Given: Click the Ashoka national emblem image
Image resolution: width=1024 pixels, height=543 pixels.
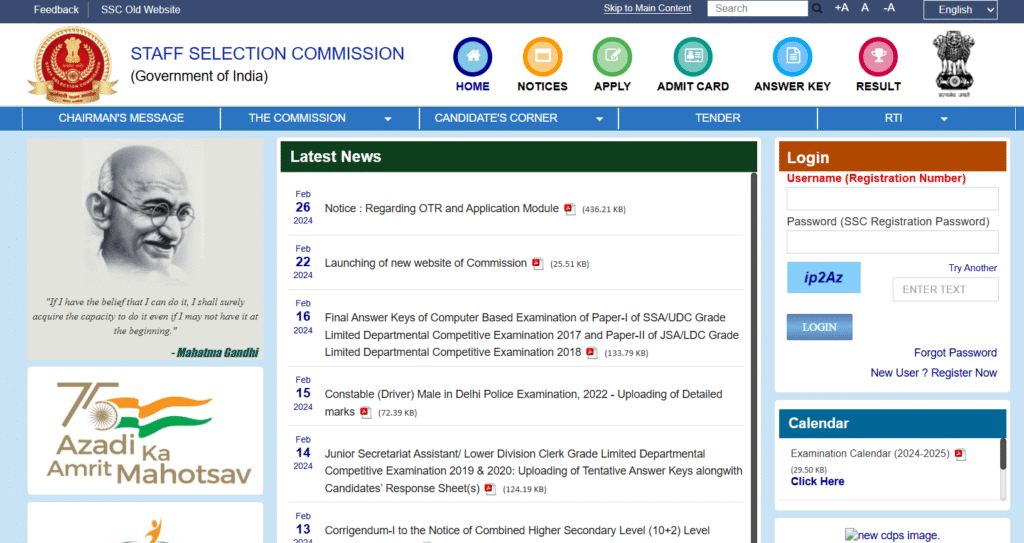Looking at the screenshot, I should click(954, 65).
